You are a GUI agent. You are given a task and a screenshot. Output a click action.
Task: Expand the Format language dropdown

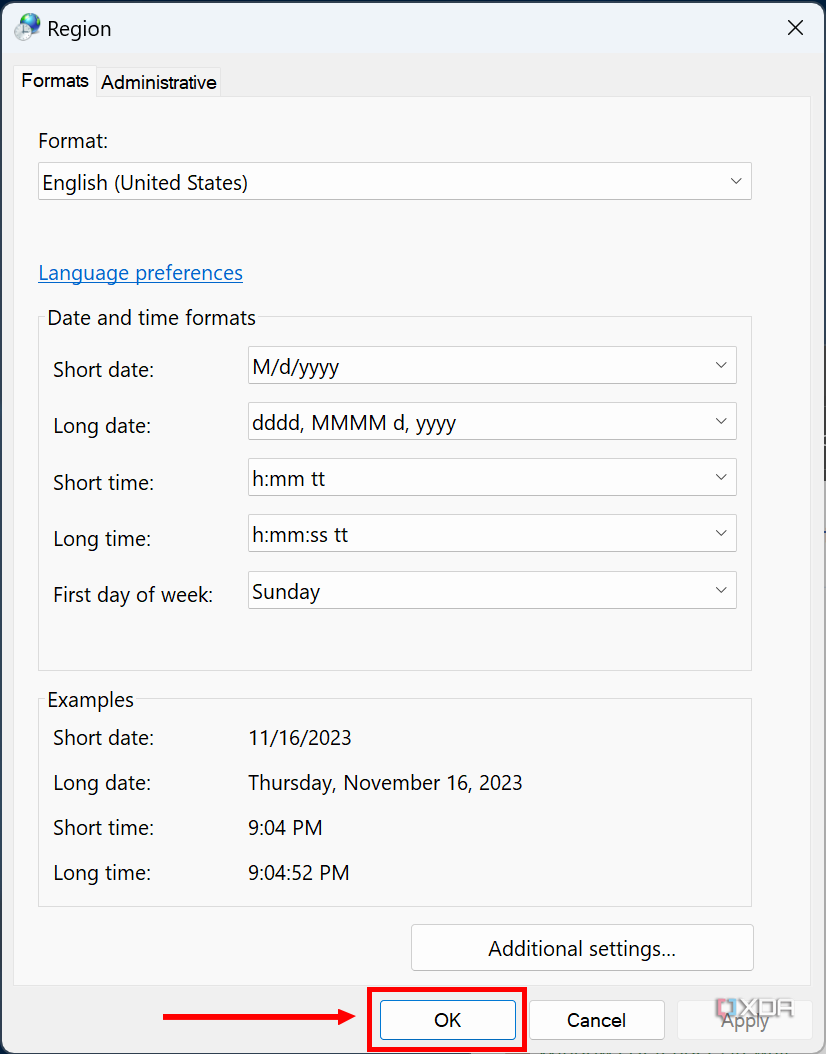pos(394,182)
